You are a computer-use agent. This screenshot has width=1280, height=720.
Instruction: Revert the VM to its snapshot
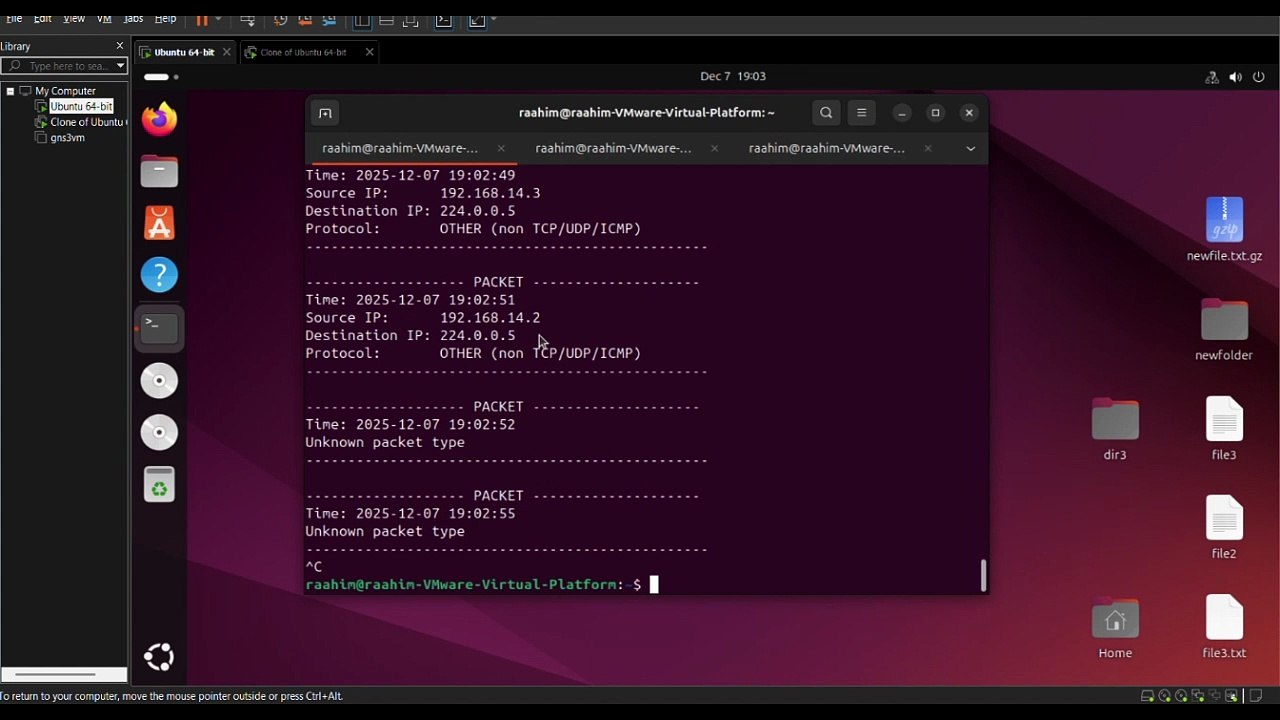304,19
